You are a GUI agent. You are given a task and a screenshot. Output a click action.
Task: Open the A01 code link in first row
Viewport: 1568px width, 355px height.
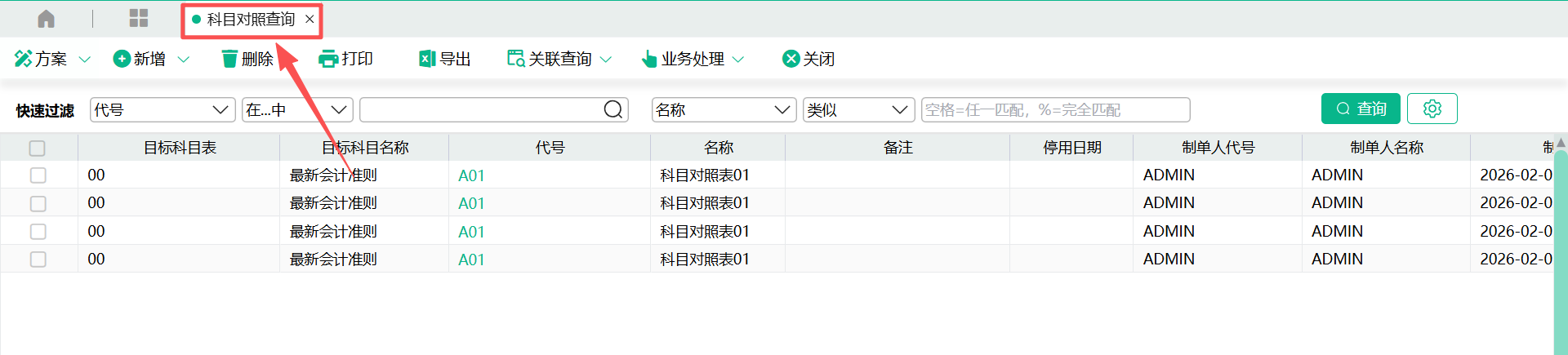pyautogui.click(x=471, y=175)
